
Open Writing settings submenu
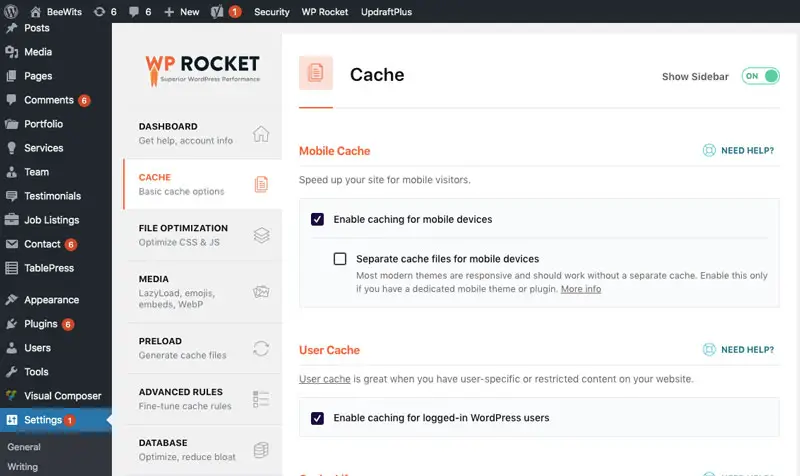[22, 467]
